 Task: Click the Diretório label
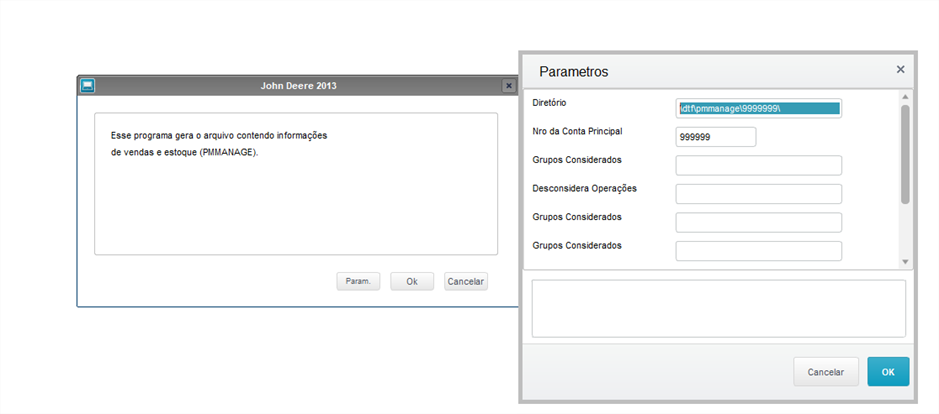point(549,102)
